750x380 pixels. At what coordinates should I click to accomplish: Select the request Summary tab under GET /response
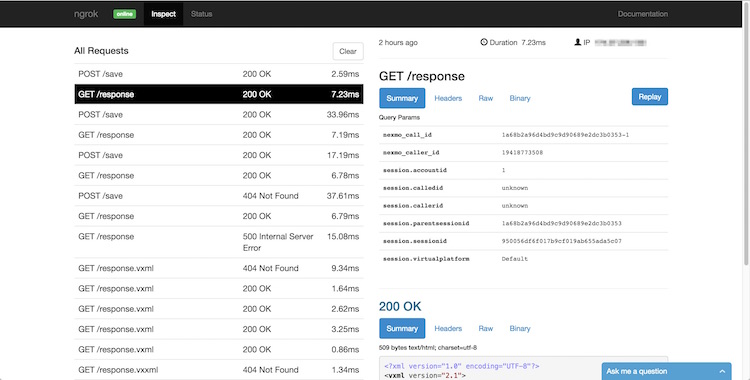click(x=402, y=98)
